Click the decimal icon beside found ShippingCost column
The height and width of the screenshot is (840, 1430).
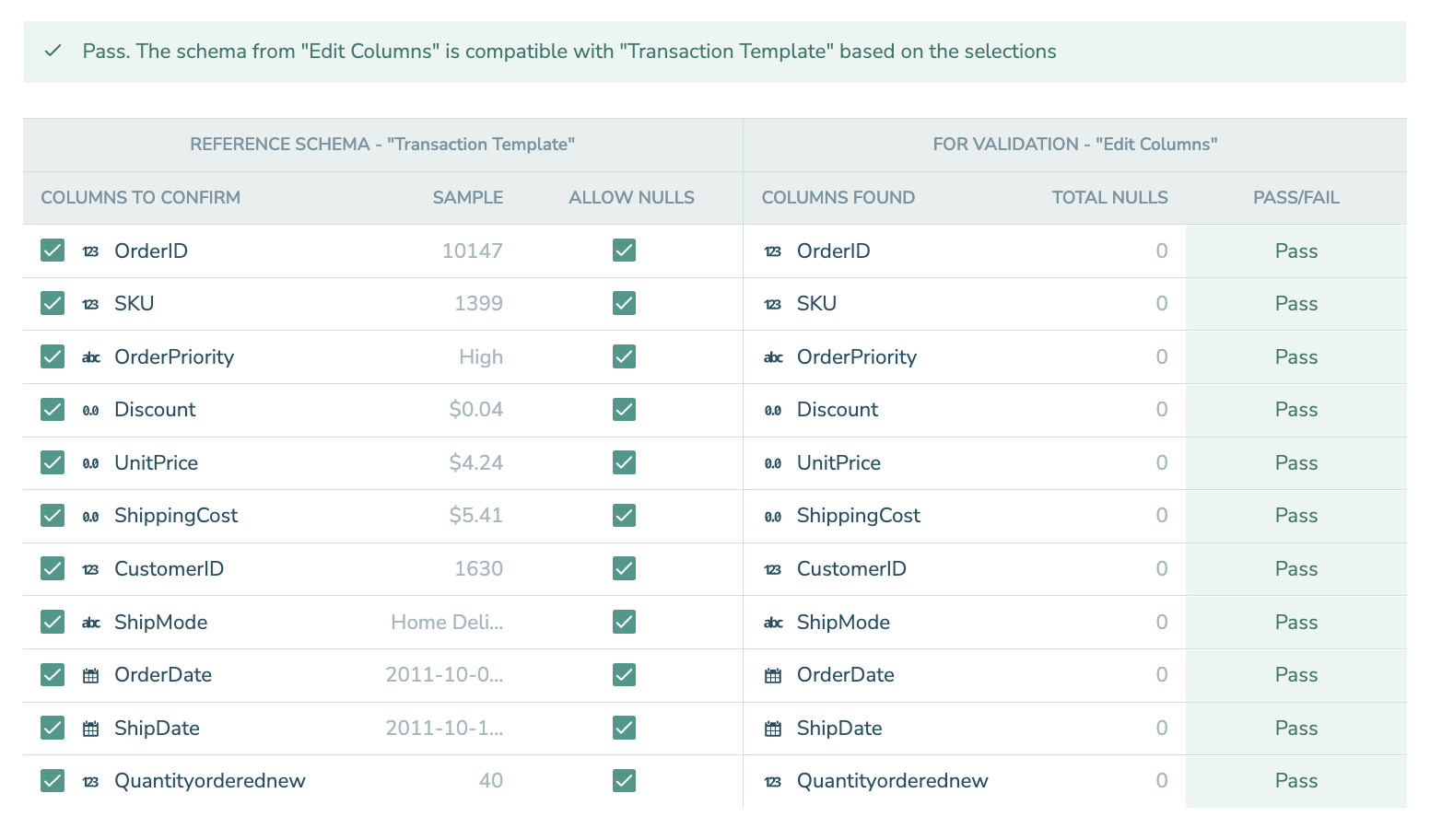[773, 517]
